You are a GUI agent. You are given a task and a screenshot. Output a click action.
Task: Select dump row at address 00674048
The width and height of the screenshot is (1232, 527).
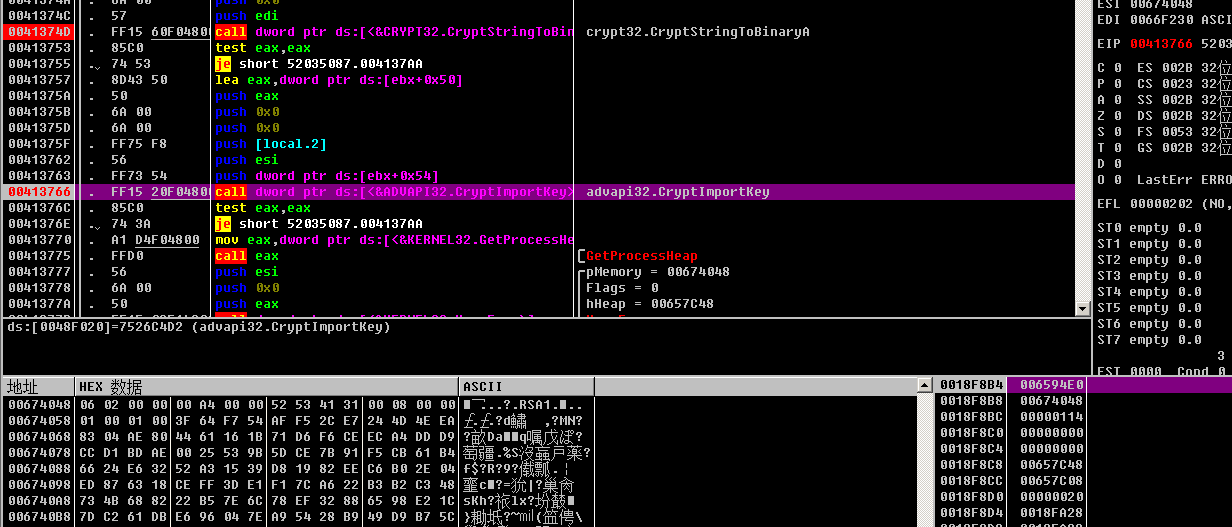tap(38, 404)
